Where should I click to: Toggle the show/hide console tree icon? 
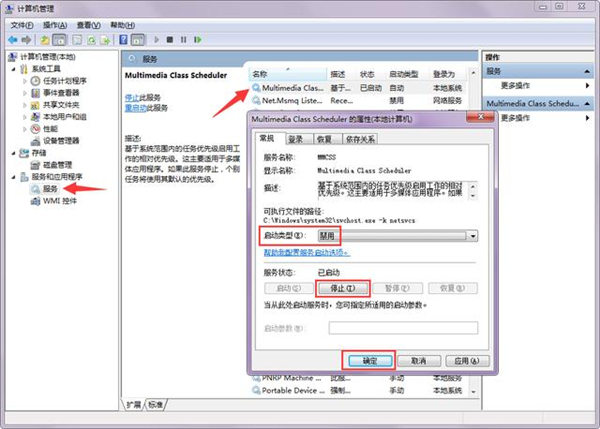pyautogui.click(x=59, y=40)
